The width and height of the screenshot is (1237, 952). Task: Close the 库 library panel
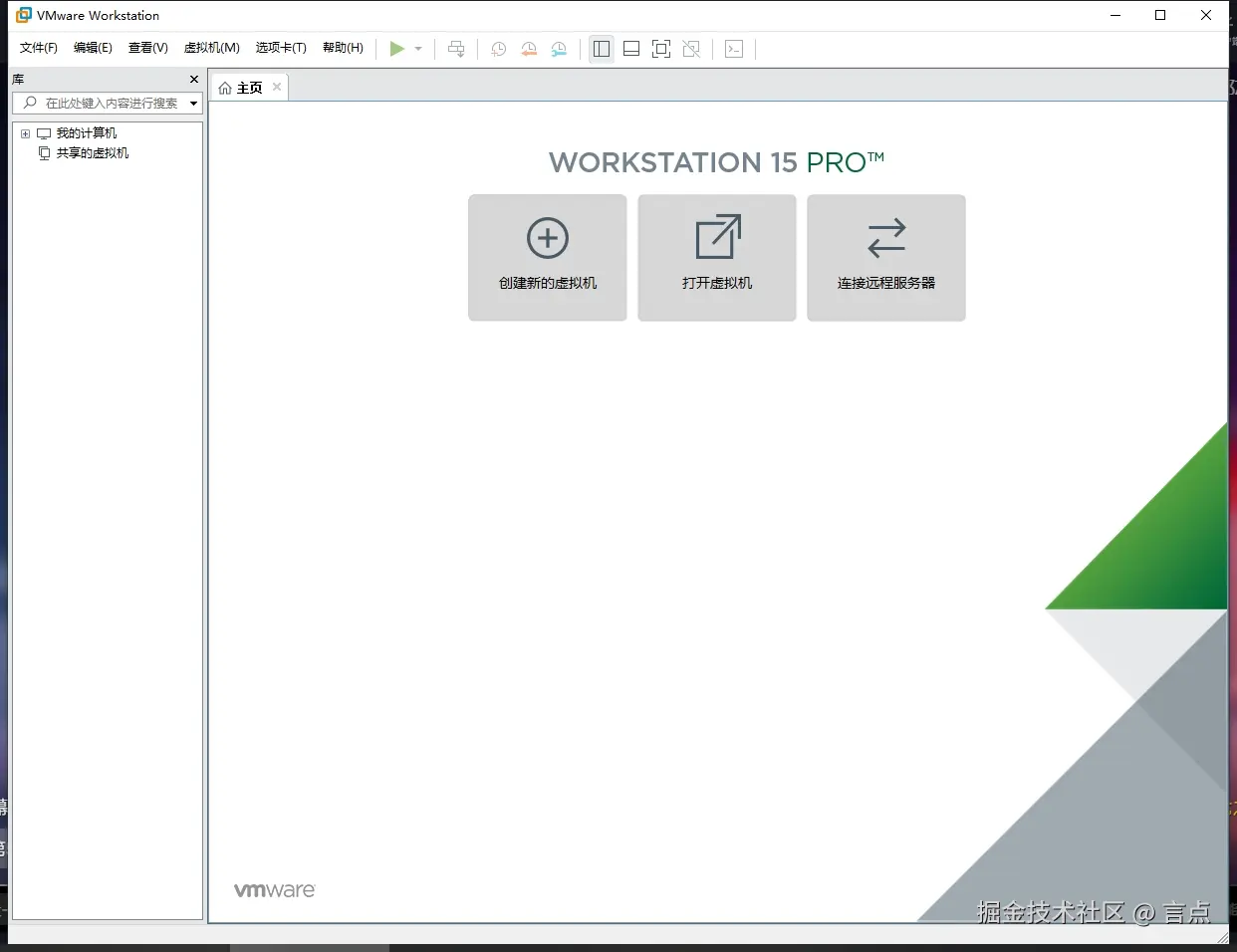pyautogui.click(x=194, y=79)
